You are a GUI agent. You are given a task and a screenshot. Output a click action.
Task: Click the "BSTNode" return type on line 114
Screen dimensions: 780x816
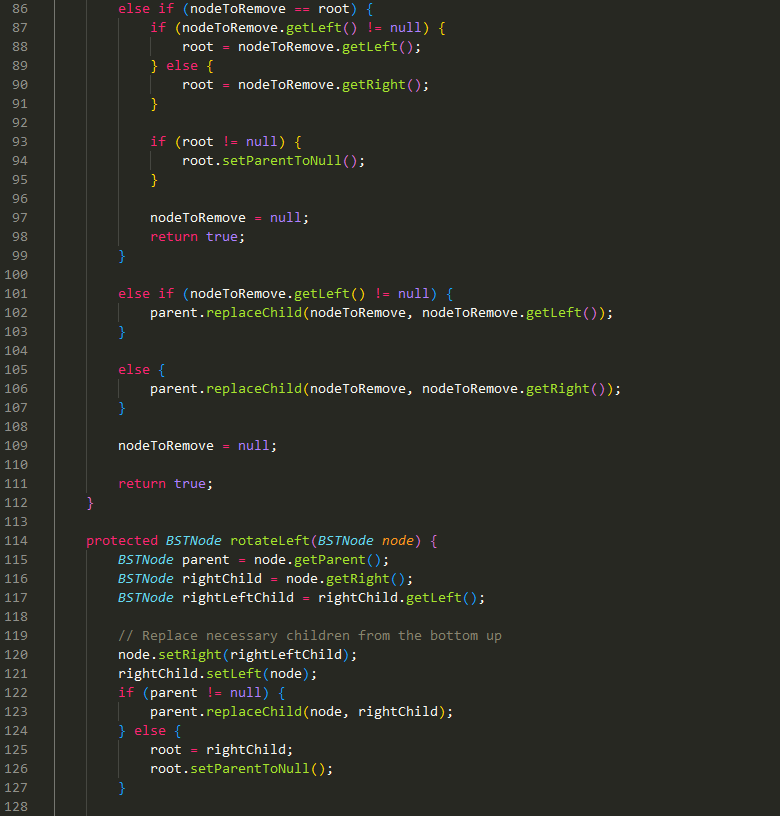[x=194, y=541]
